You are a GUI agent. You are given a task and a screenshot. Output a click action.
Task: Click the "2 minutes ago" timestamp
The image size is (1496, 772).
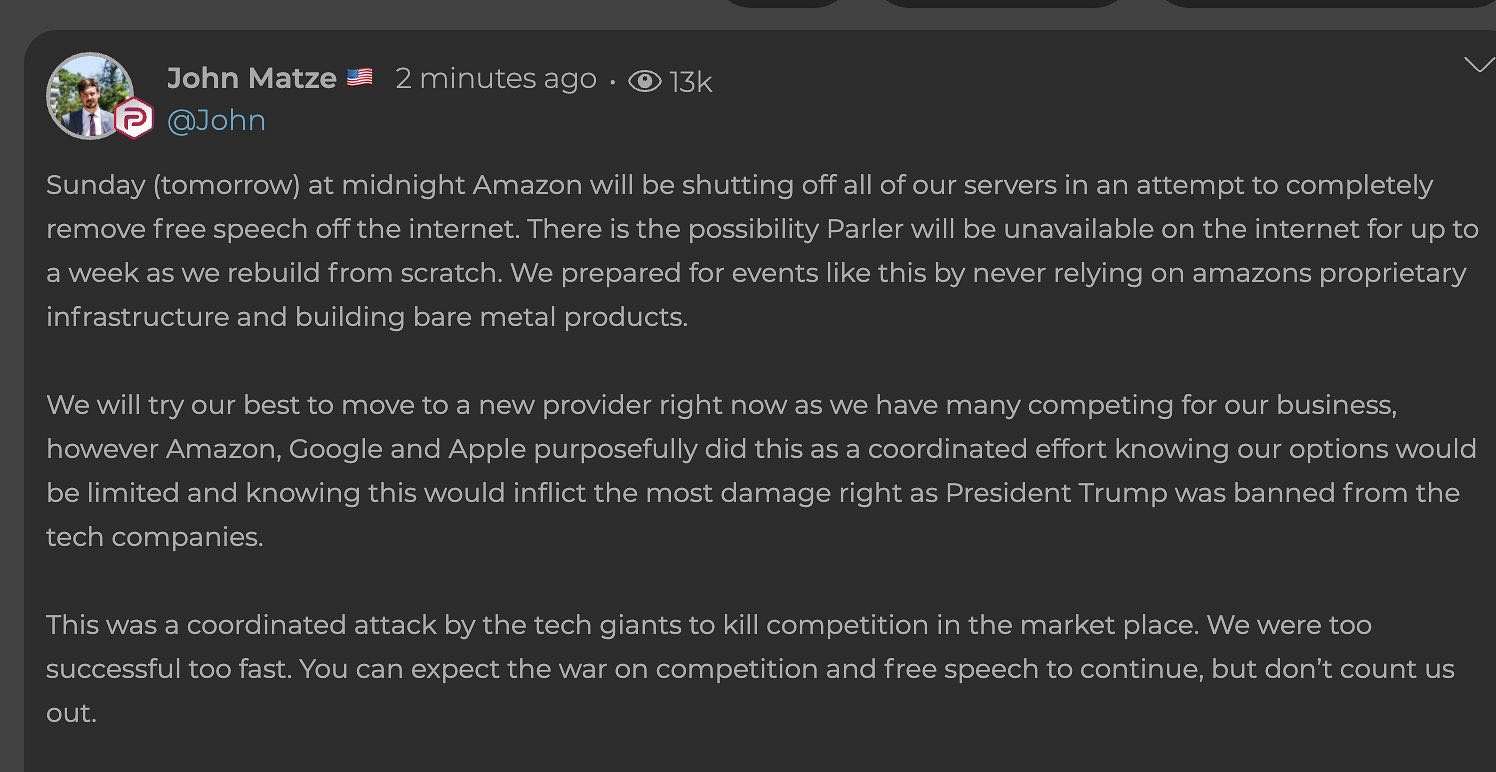tap(496, 78)
